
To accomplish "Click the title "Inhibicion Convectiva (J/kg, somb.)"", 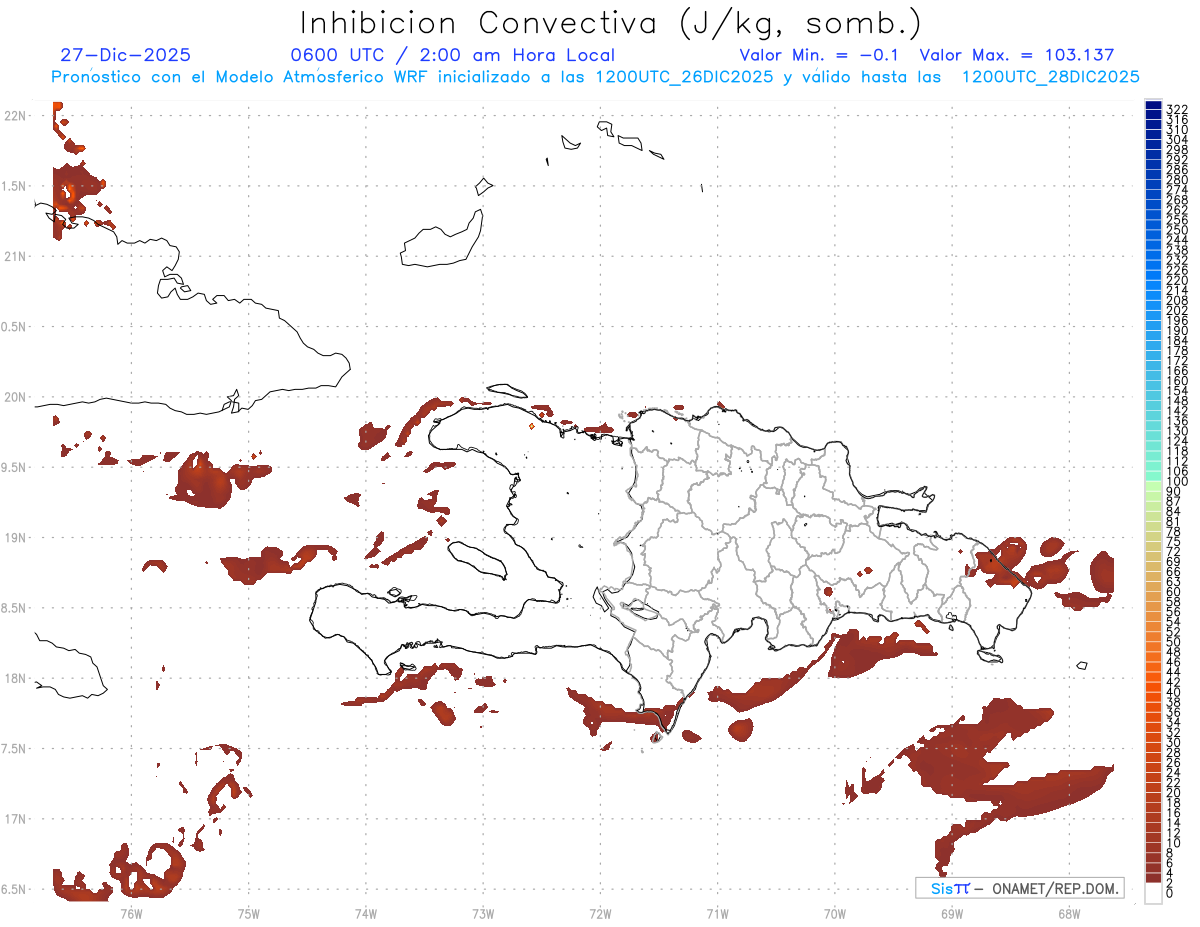I will (x=611, y=23).
